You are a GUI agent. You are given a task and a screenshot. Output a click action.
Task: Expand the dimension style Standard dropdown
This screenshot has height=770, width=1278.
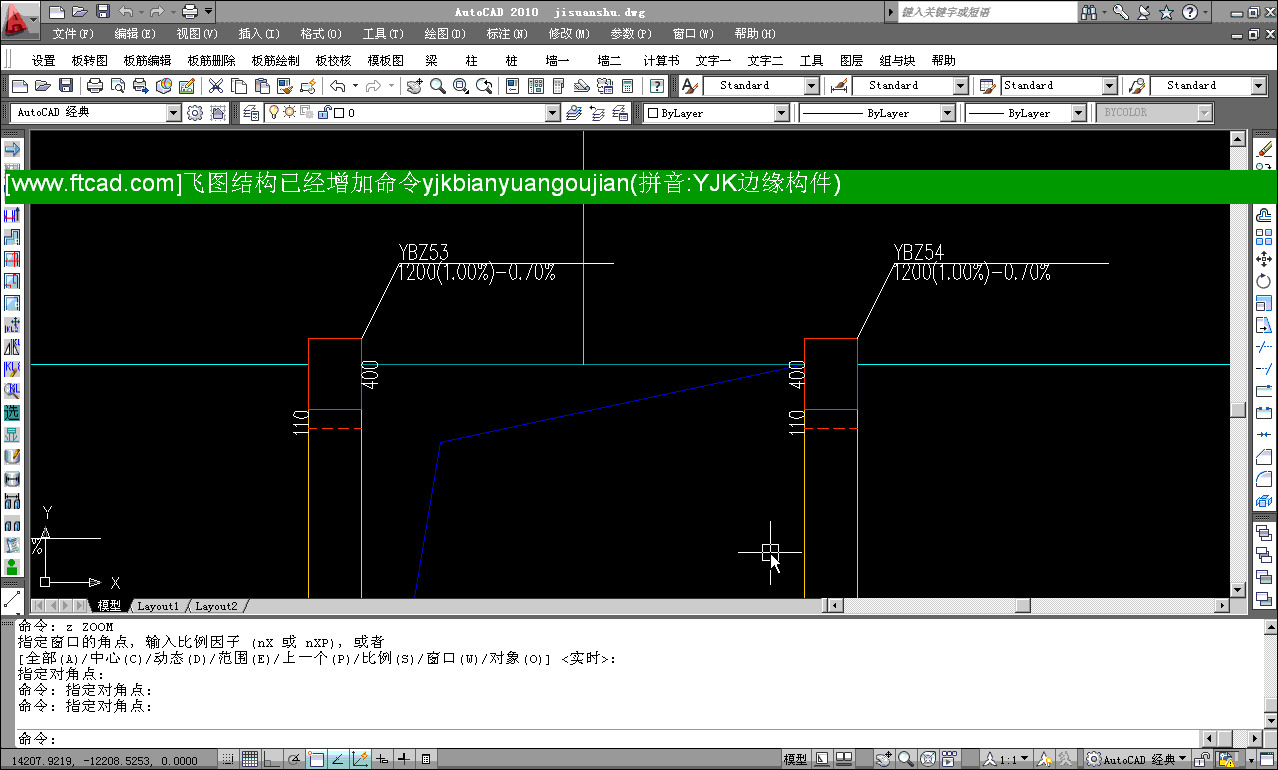point(961,86)
